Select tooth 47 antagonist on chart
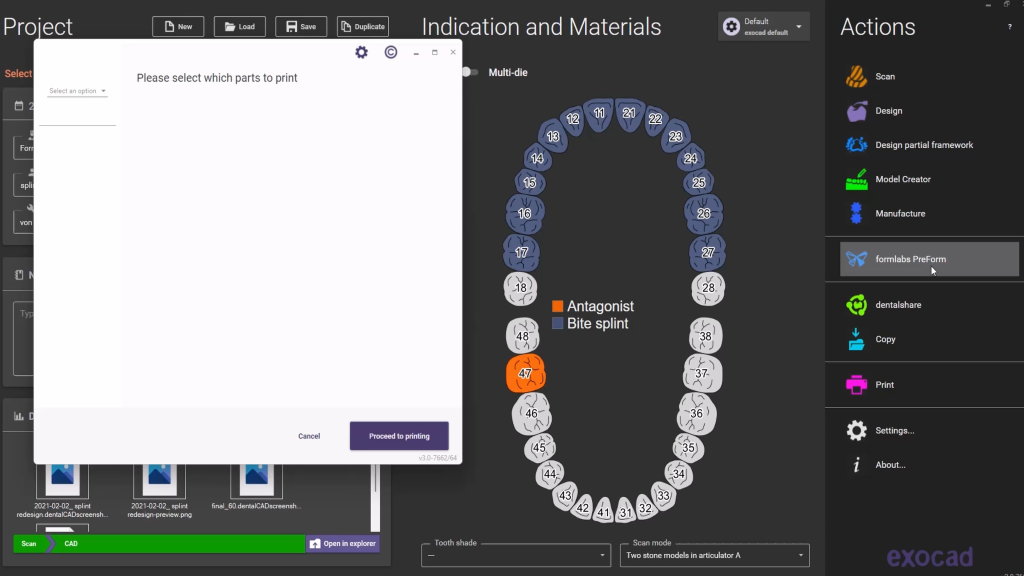The width and height of the screenshot is (1024, 576). (x=525, y=373)
